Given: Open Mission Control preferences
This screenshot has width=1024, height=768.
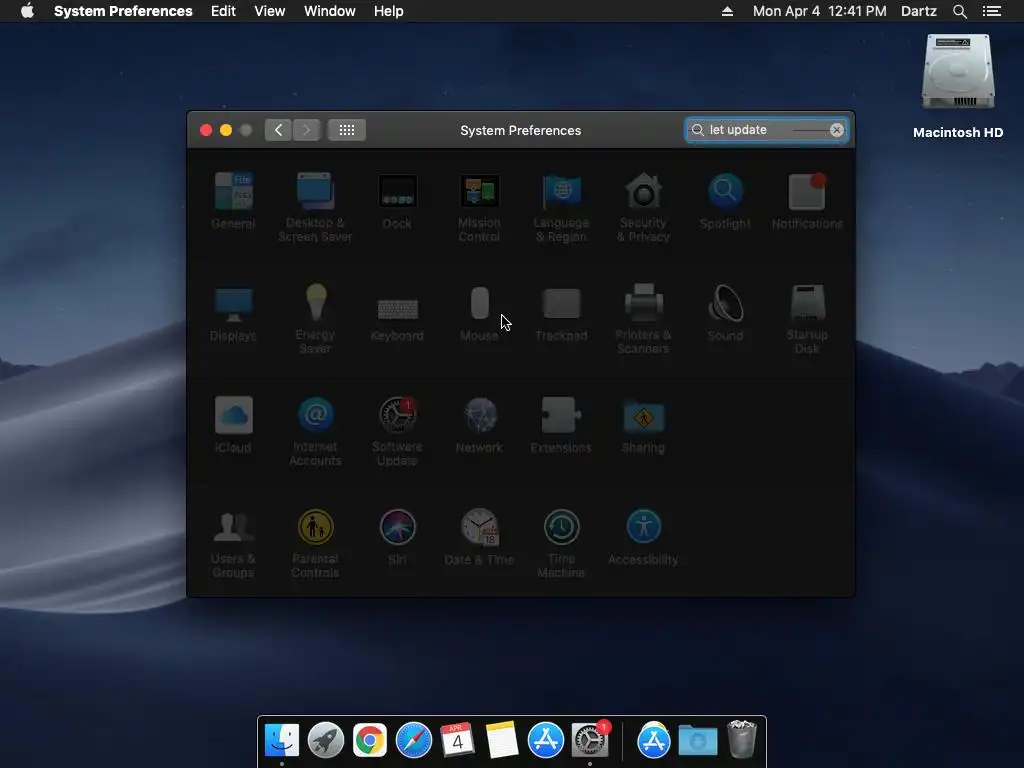Looking at the screenshot, I should (479, 207).
